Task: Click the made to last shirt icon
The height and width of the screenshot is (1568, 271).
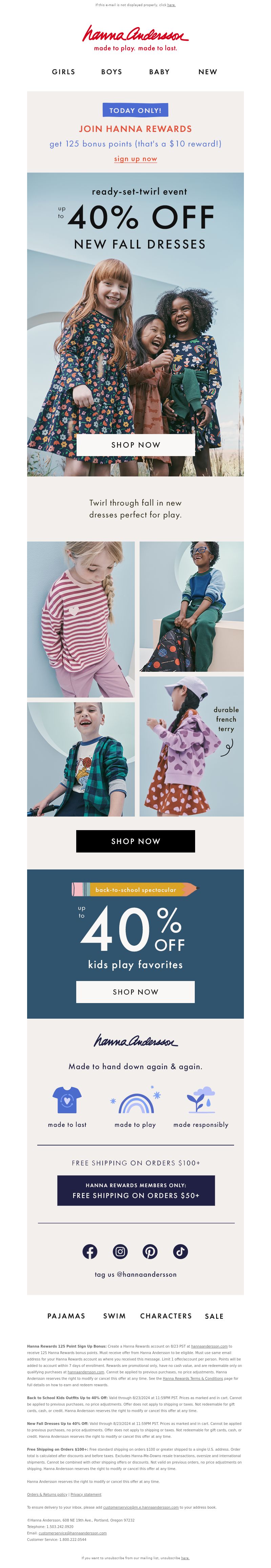Action: 67,1100
